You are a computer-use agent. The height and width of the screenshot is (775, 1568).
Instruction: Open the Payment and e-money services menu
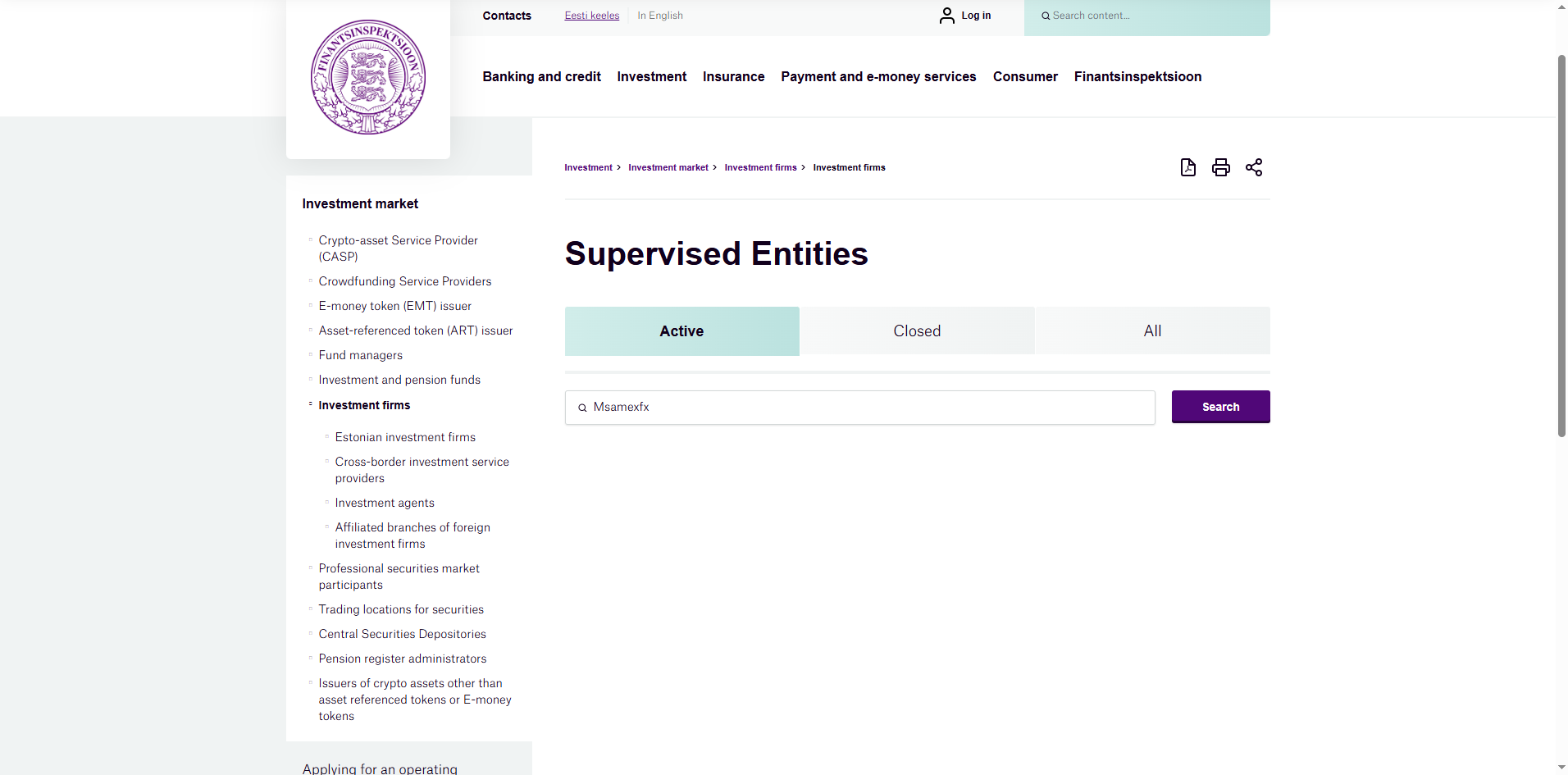(878, 76)
